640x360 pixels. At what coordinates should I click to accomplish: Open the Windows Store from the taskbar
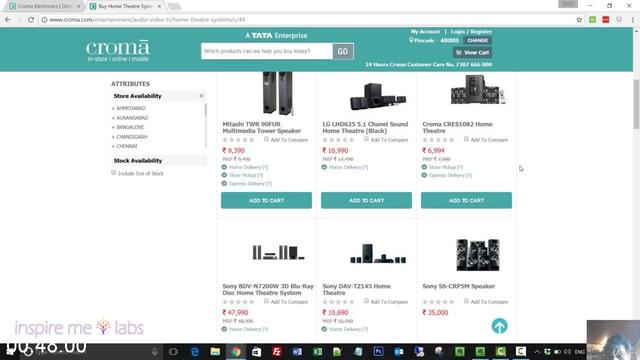click(256, 351)
